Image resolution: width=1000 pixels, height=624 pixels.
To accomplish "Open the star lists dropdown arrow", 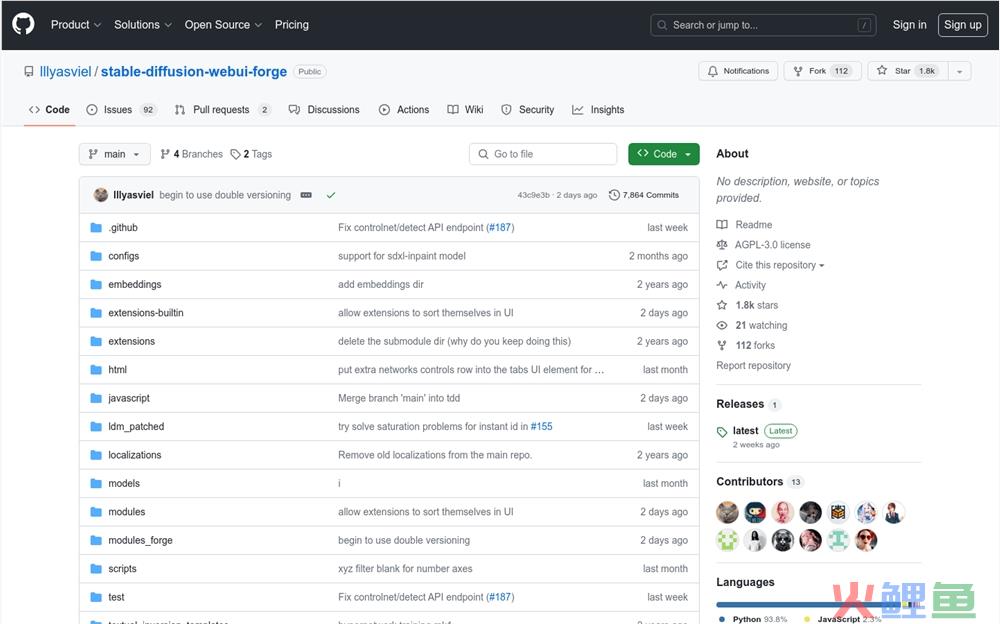I will click(959, 71).
